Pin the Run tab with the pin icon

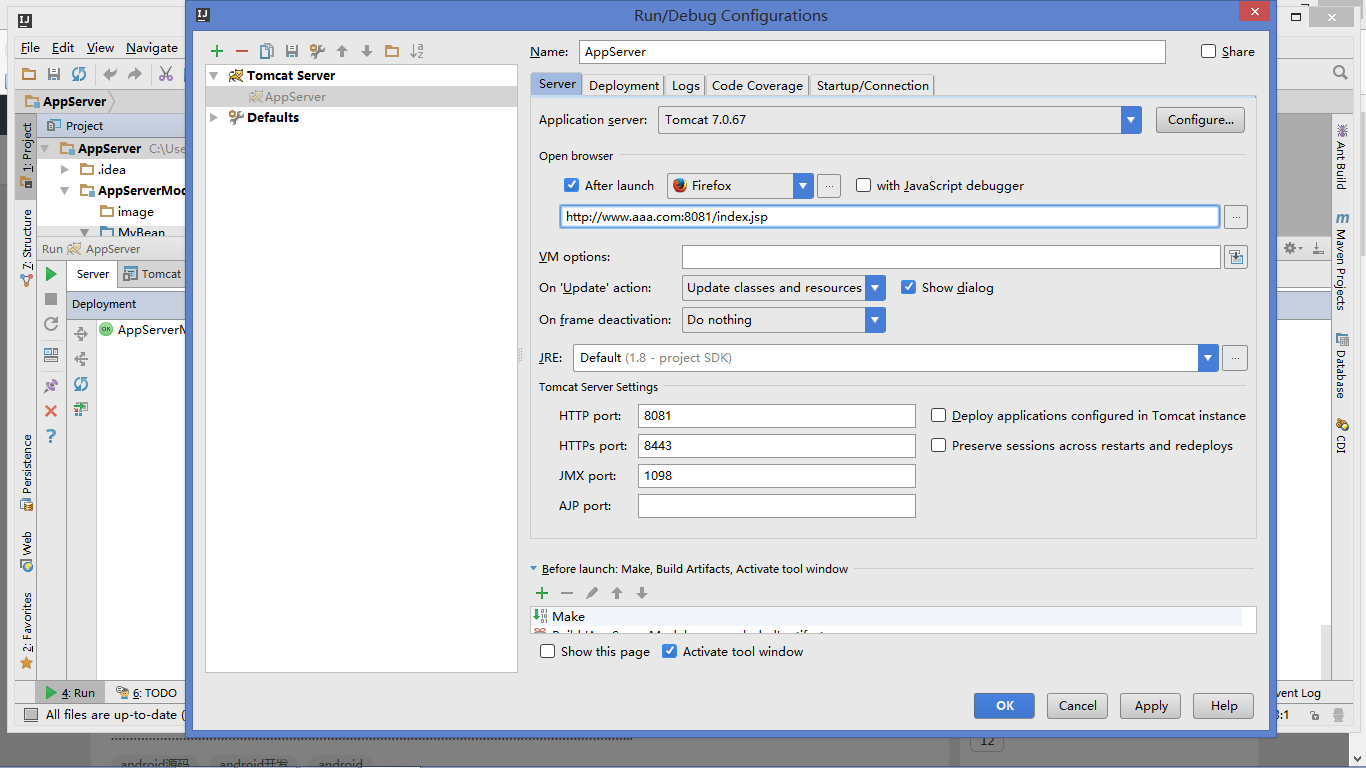[x=51, y=385]
